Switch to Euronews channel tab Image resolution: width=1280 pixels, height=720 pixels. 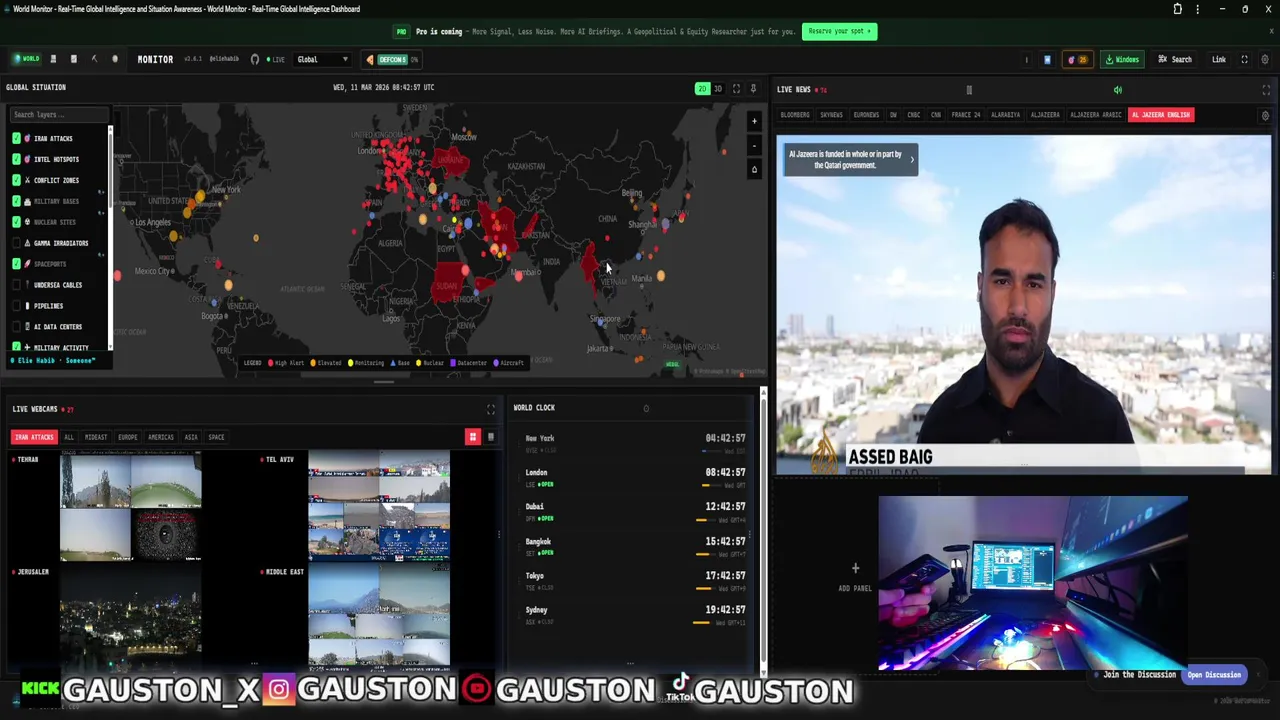pyautogui.click(x=866, y=115)
